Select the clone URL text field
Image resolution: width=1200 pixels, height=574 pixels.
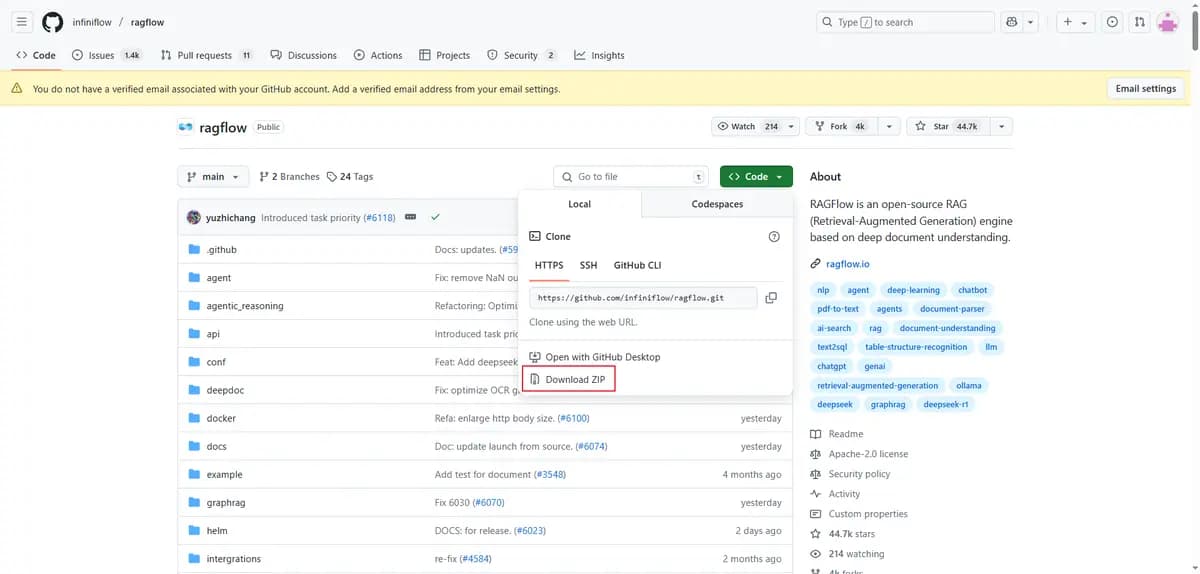point(642,298)
